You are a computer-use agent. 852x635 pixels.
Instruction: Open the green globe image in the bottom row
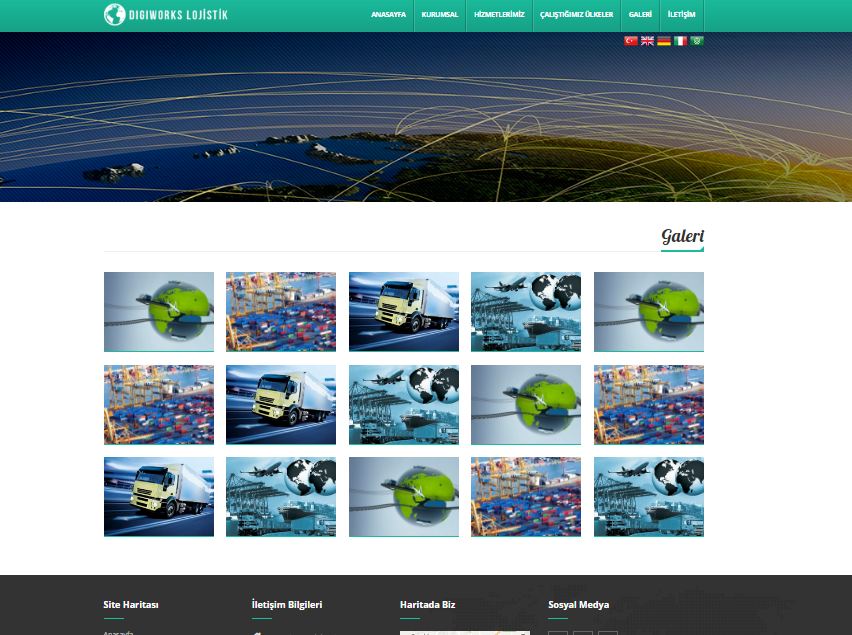(404, 496)
